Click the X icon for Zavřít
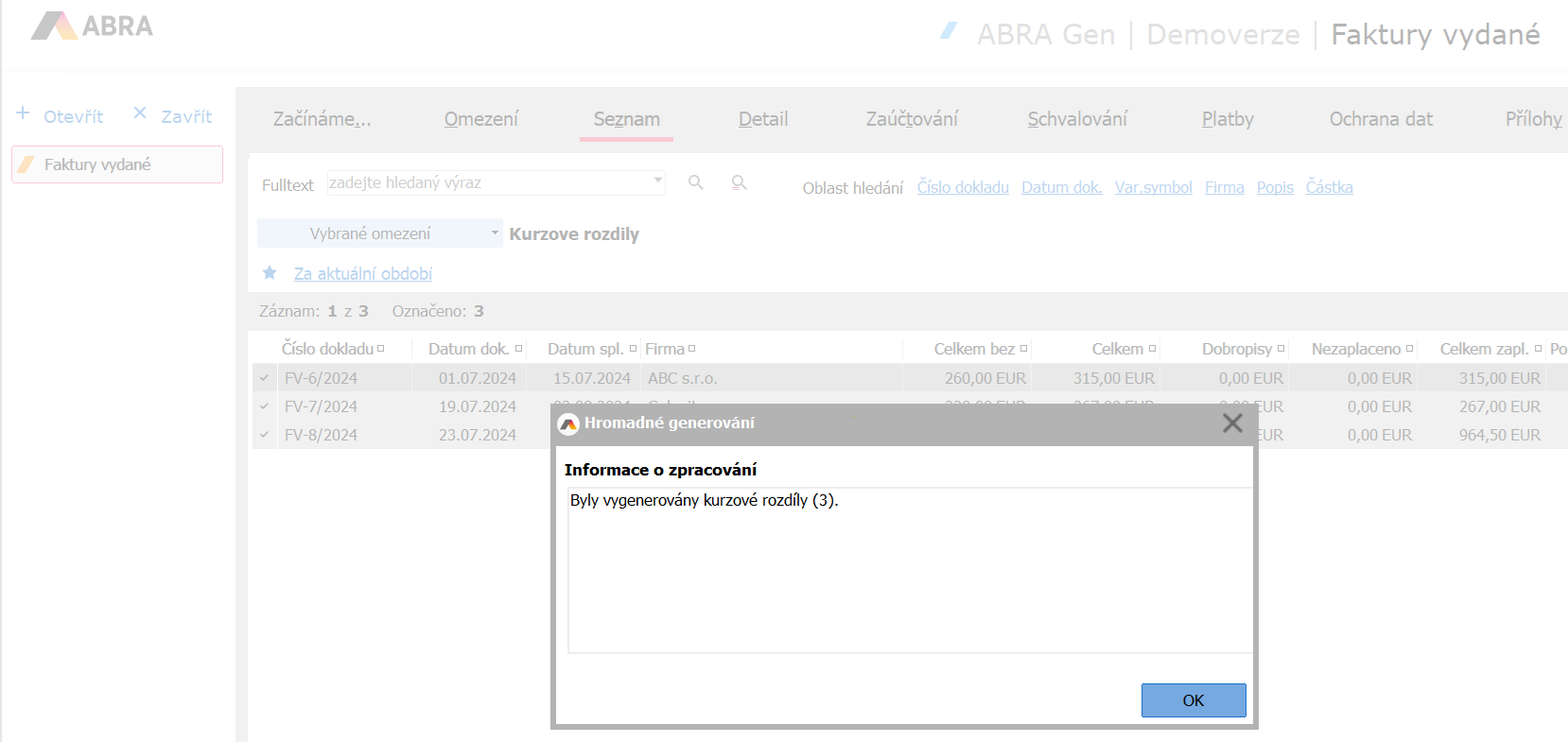The image size is (1568, 742). 140,113
